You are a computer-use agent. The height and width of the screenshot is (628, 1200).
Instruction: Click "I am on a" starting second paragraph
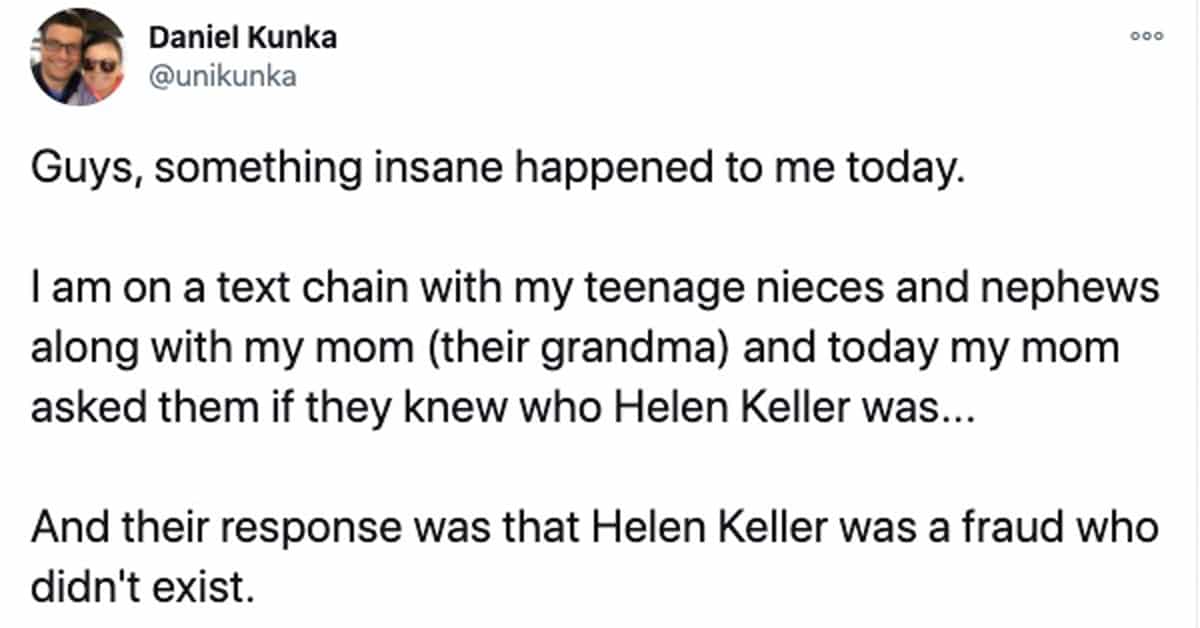click(x=92, y=290)
